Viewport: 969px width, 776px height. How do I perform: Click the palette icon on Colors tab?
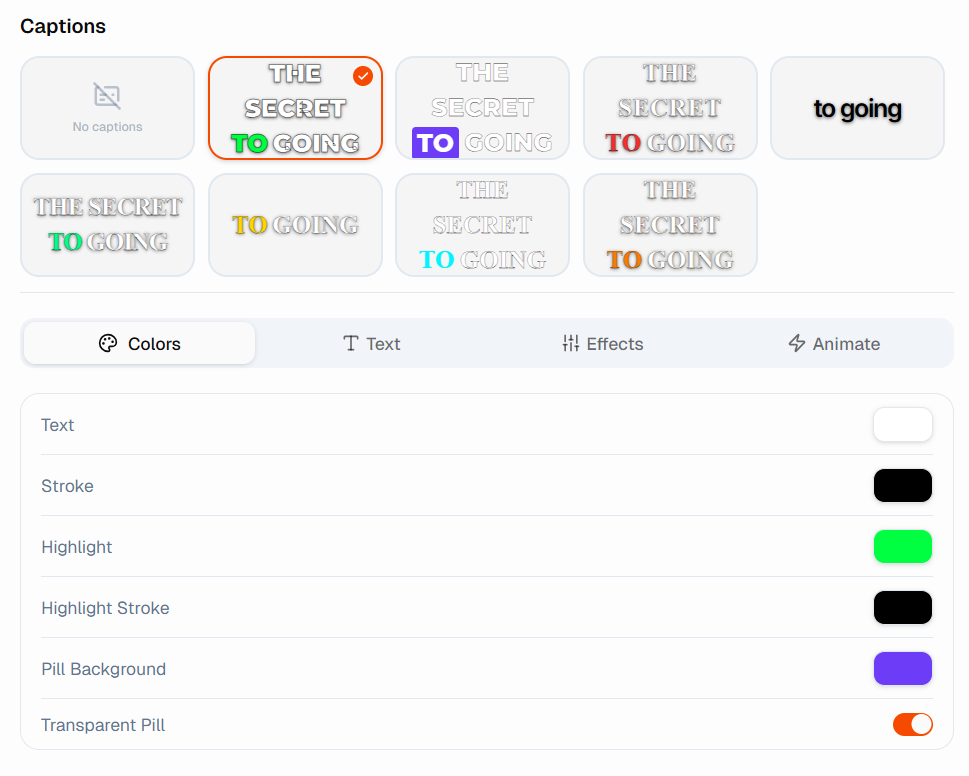[108, 344]
